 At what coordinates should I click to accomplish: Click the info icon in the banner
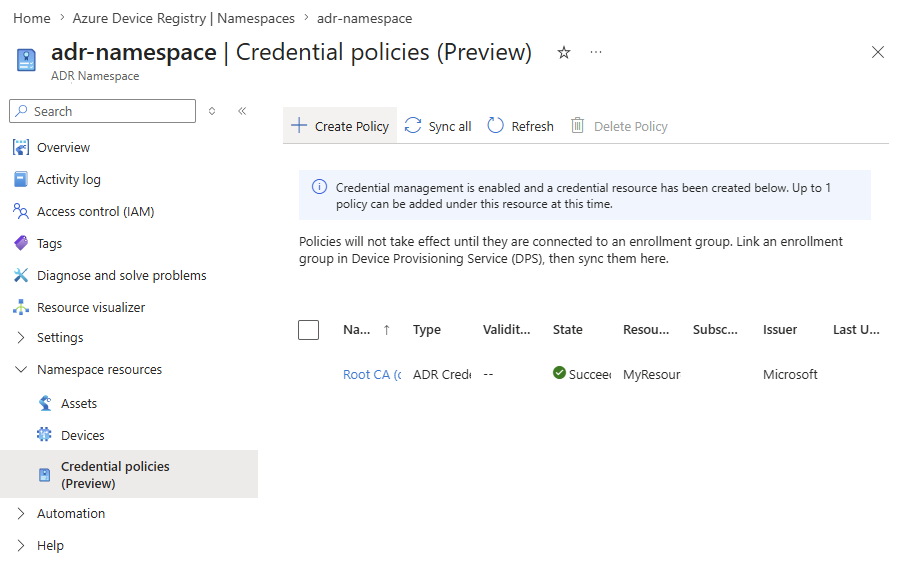pyautogui.click(x=319, y=187)
